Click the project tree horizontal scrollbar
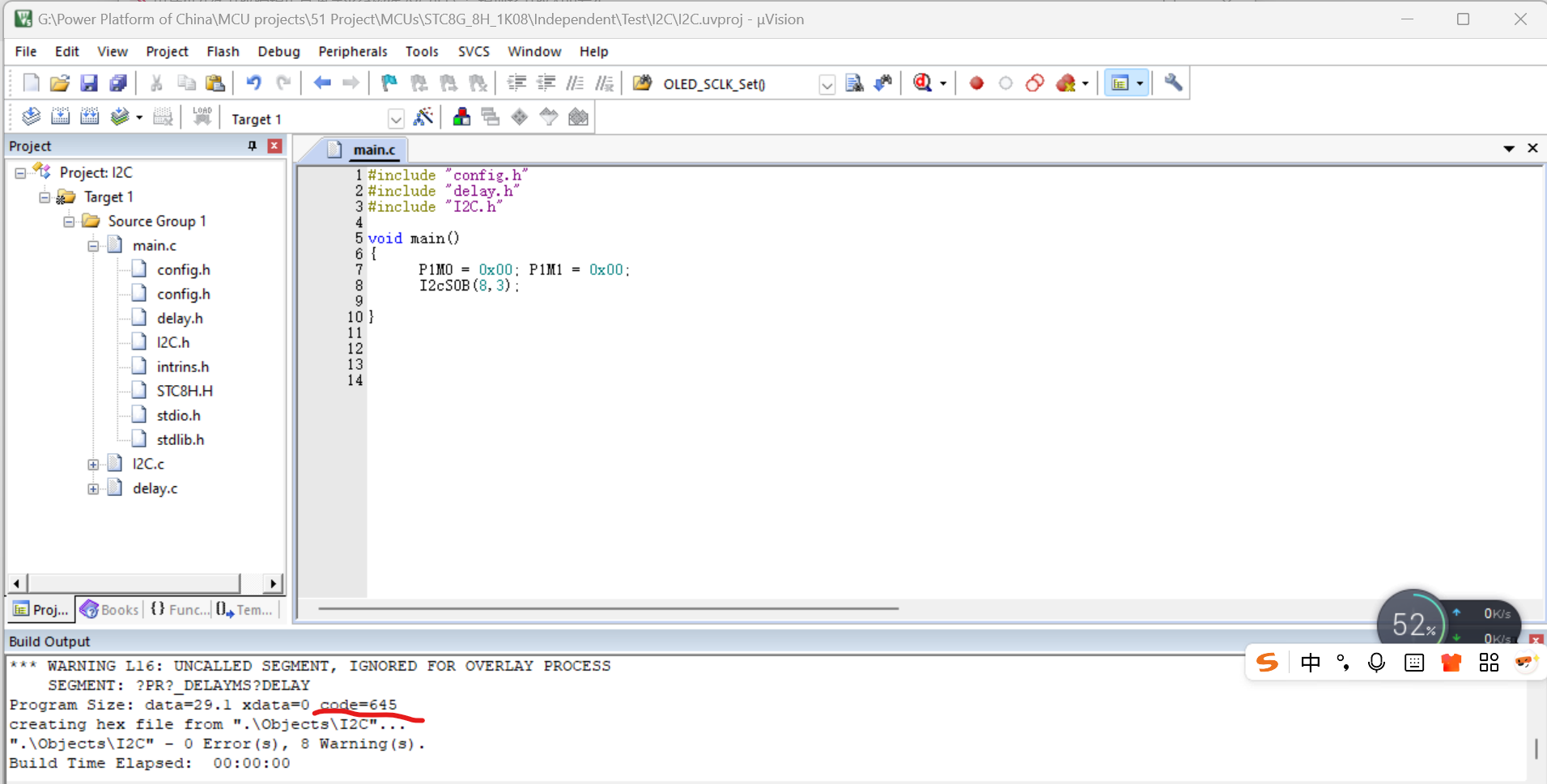 134,583
